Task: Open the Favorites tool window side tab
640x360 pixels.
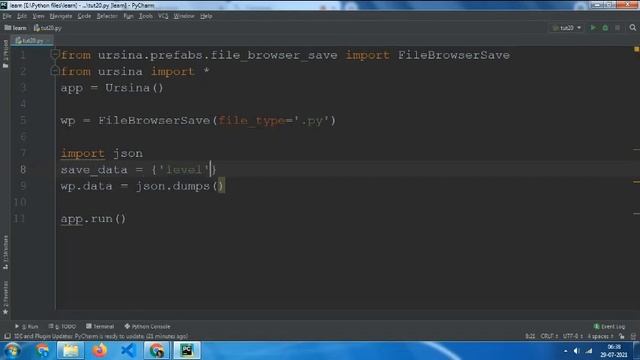Action: click(5, 297)
